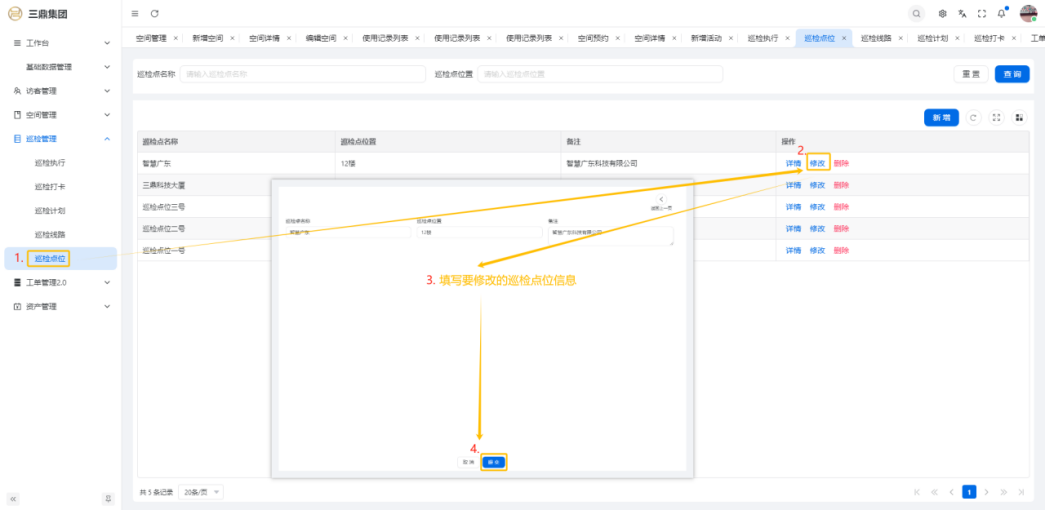Viewport: 1045px width, 510px height.
Task: Click the 巡检点名称 search input field
Action: [301, 74]
